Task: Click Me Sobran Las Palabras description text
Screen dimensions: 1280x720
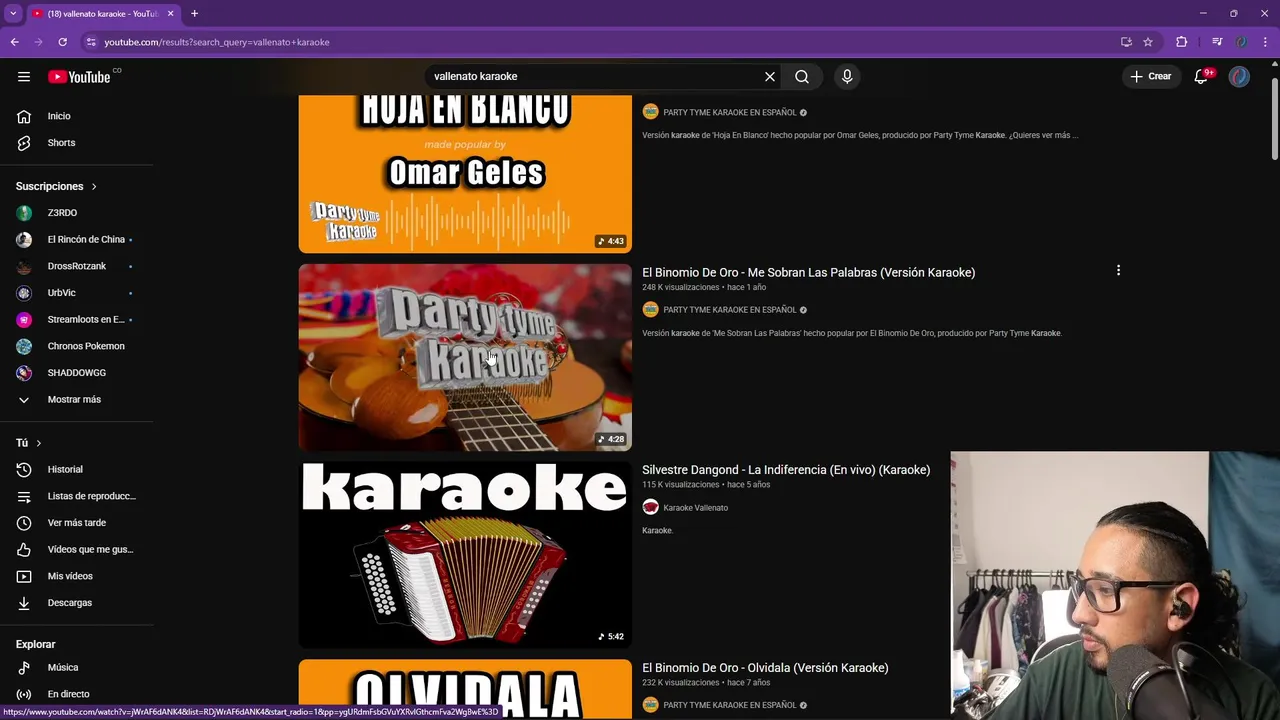Action: pos(851,333)
